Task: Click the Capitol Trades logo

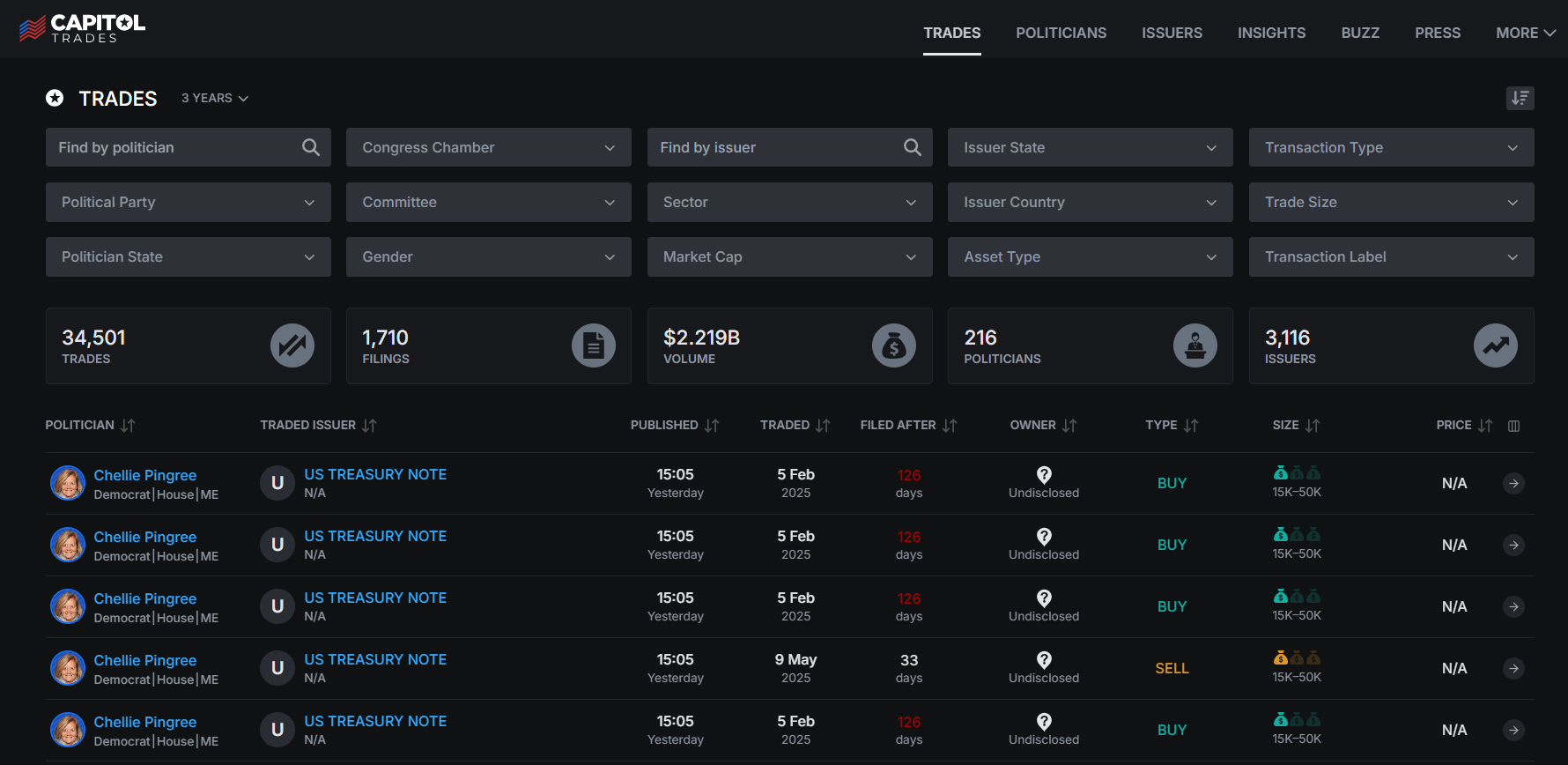Action: (x=82, y=28)
